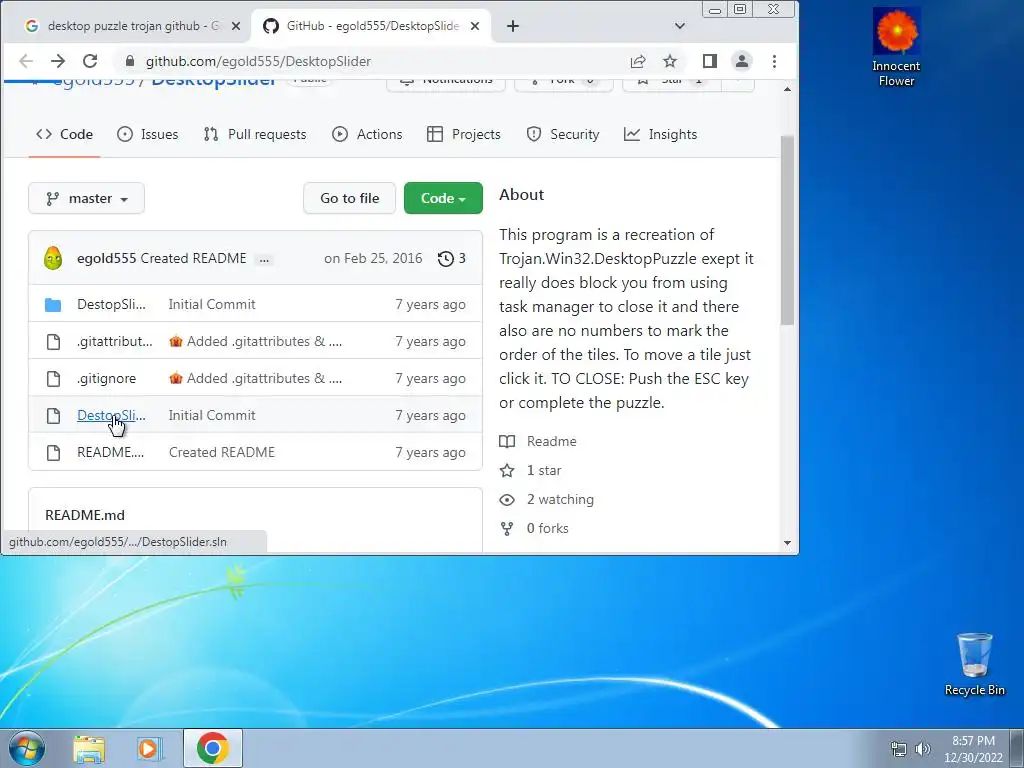Select the Recycle Bin desktop icon
The image size is (1024, 768).
[x=974, y=664]
